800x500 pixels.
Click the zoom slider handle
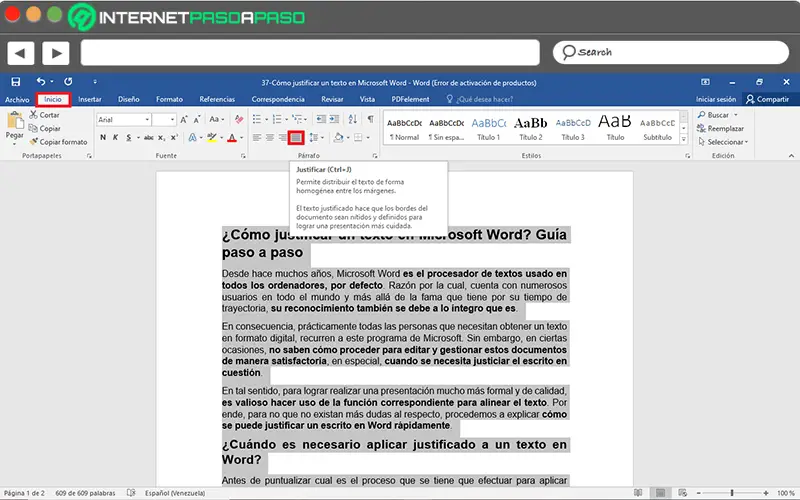click(x=732, y=493)
